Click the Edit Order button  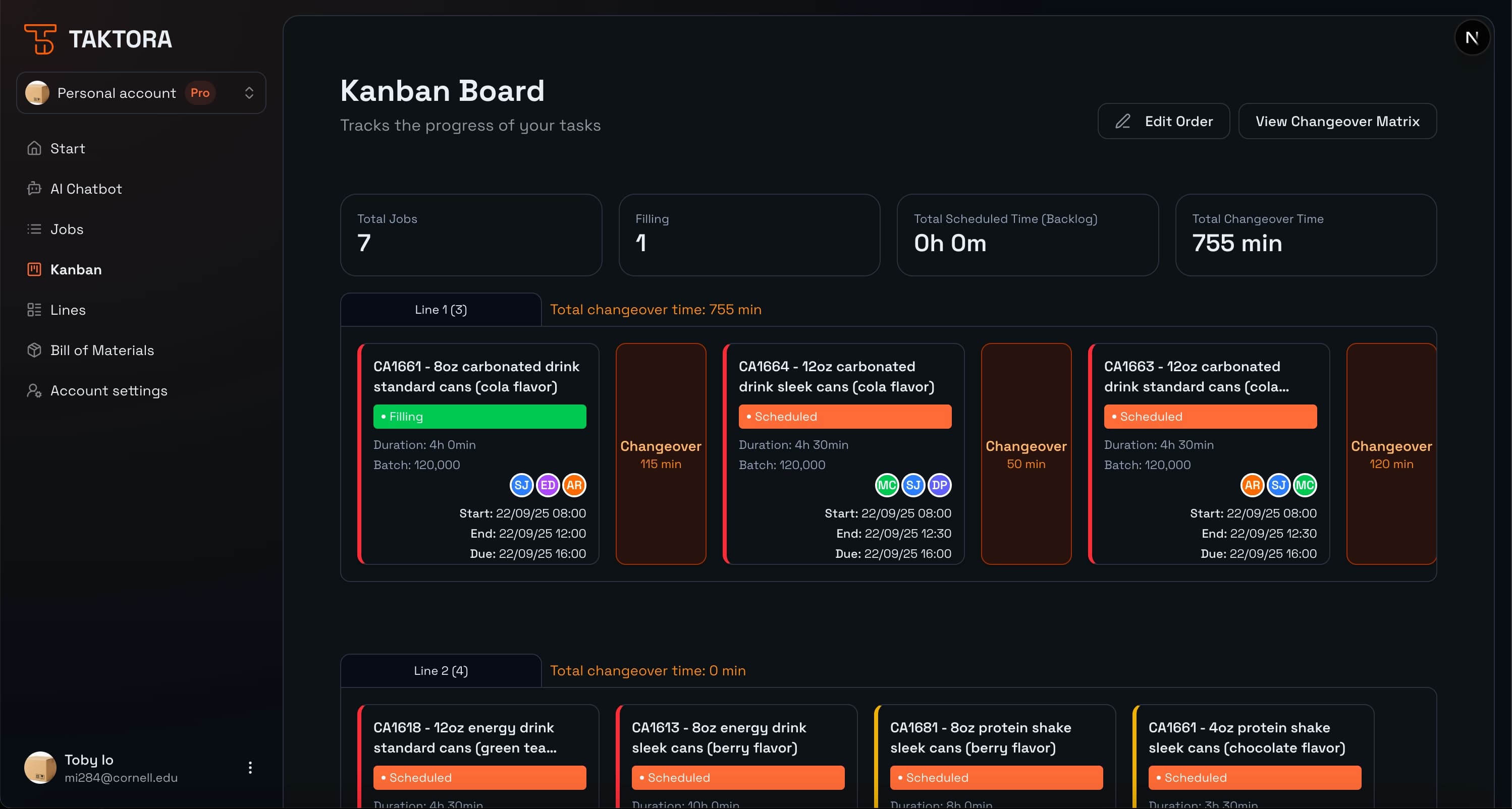(1163, 121)
